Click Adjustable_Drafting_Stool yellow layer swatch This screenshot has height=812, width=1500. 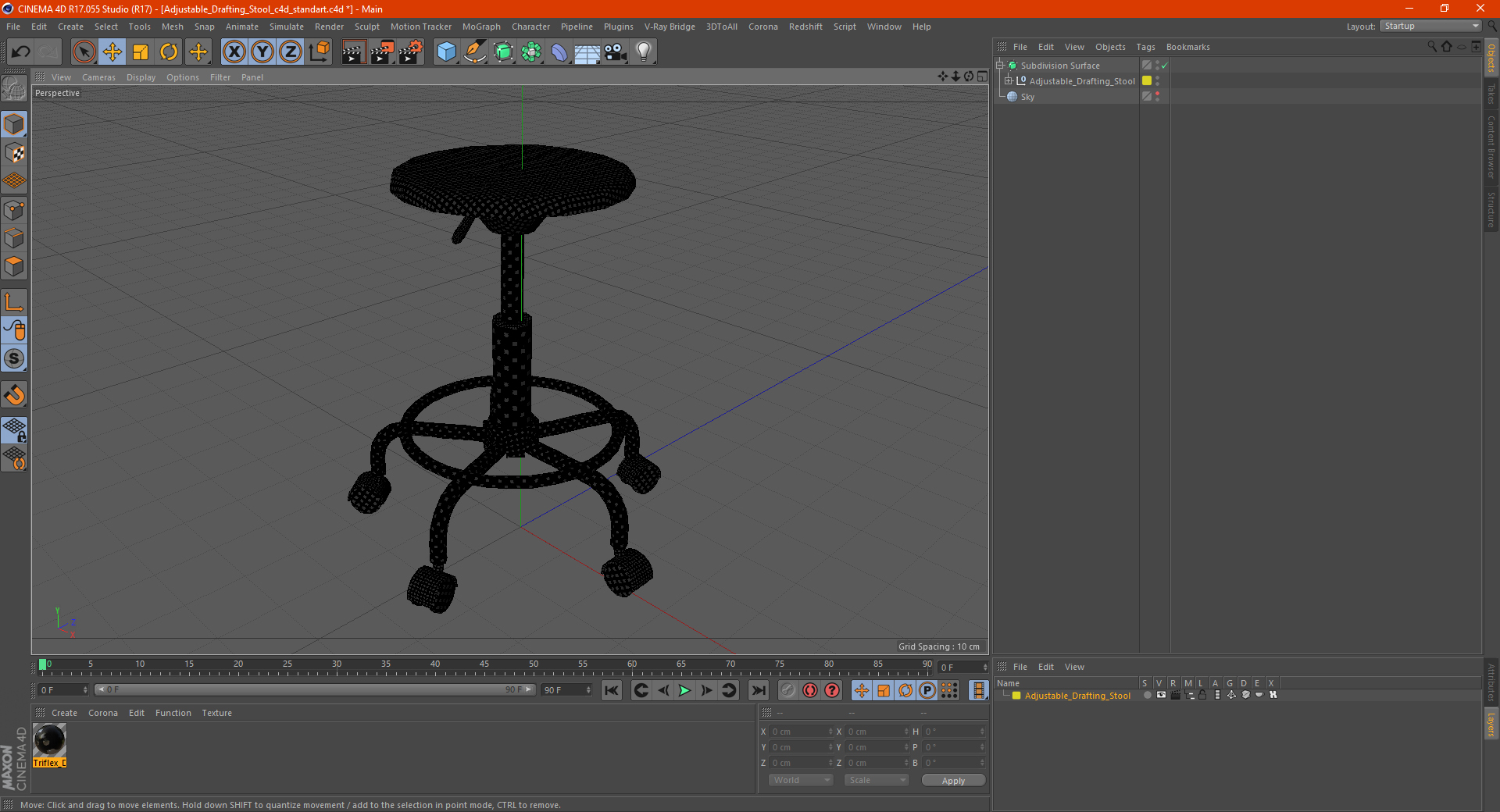(1147, 80)
